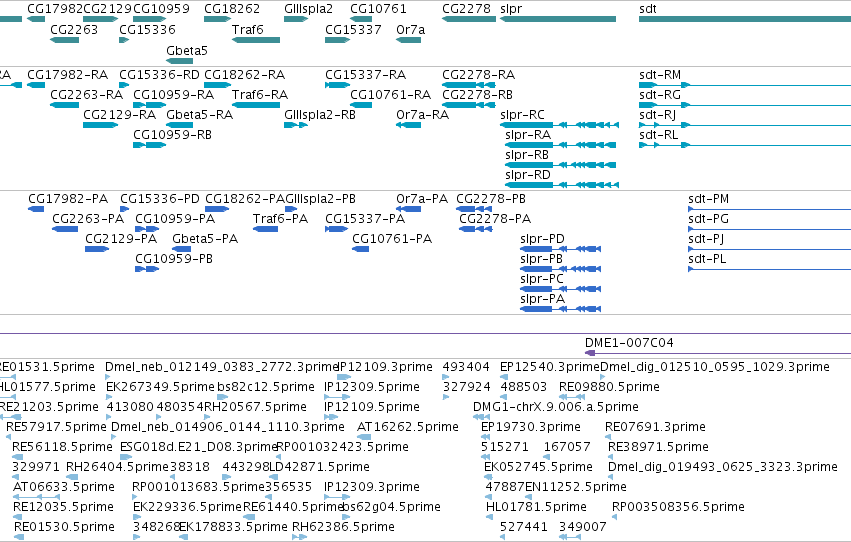Open EST RE09880.5prime

pos(609,387)
